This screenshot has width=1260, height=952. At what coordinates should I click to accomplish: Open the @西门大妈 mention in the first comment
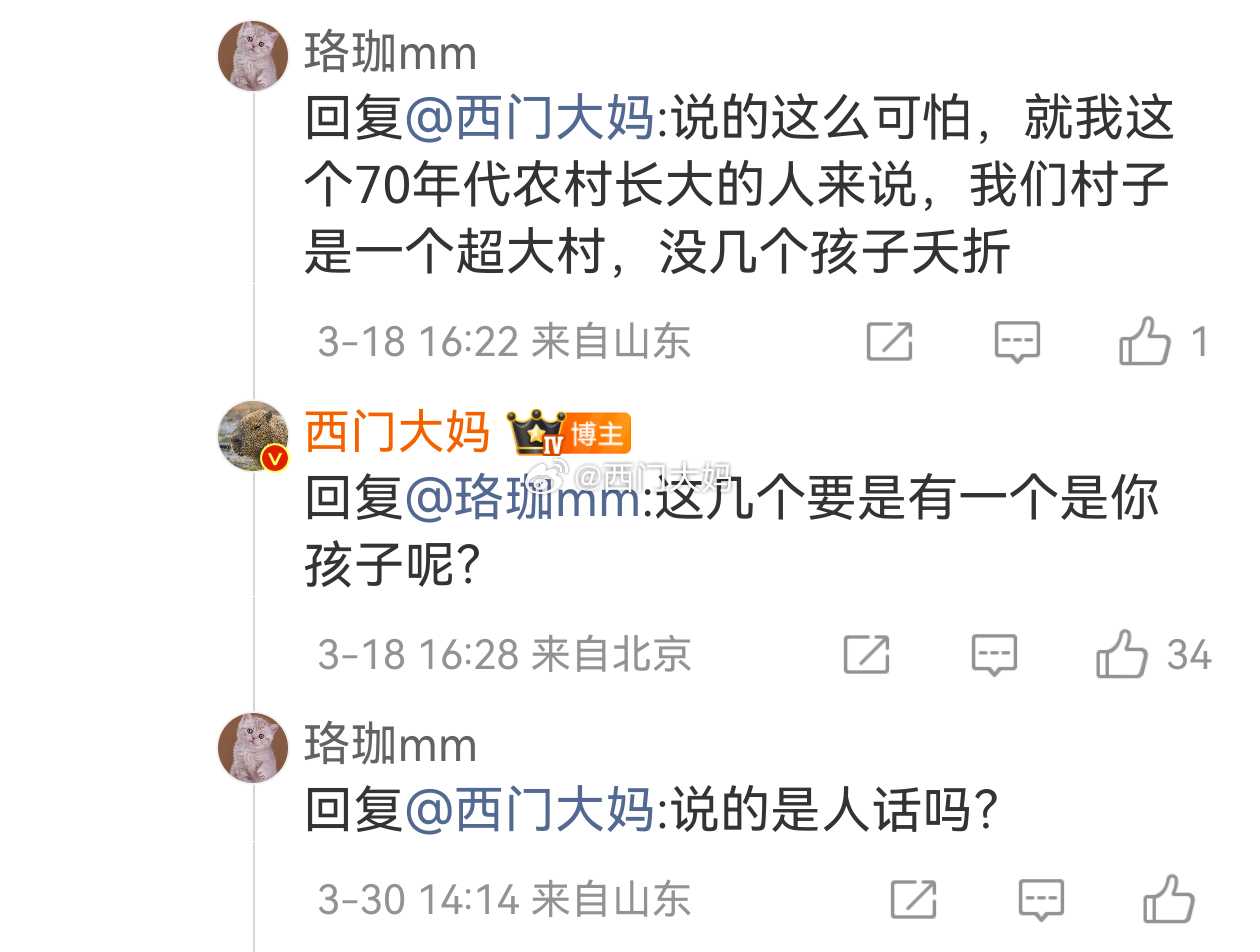(x=530, y=117)
